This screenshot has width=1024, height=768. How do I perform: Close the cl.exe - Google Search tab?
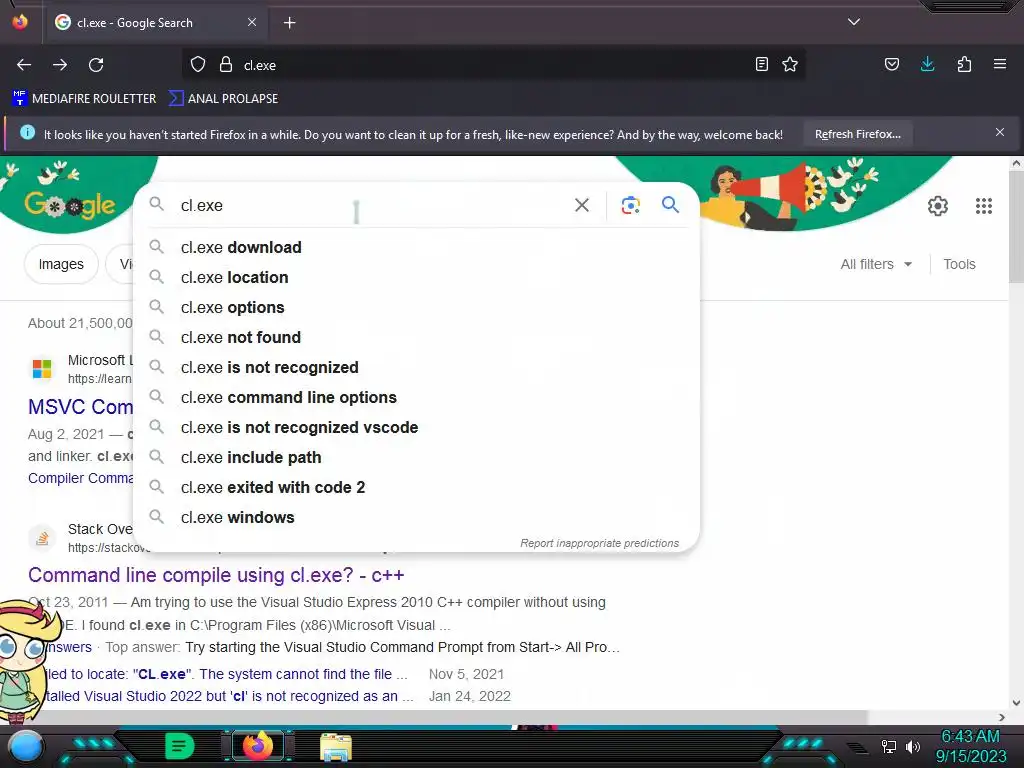[252, 22]
